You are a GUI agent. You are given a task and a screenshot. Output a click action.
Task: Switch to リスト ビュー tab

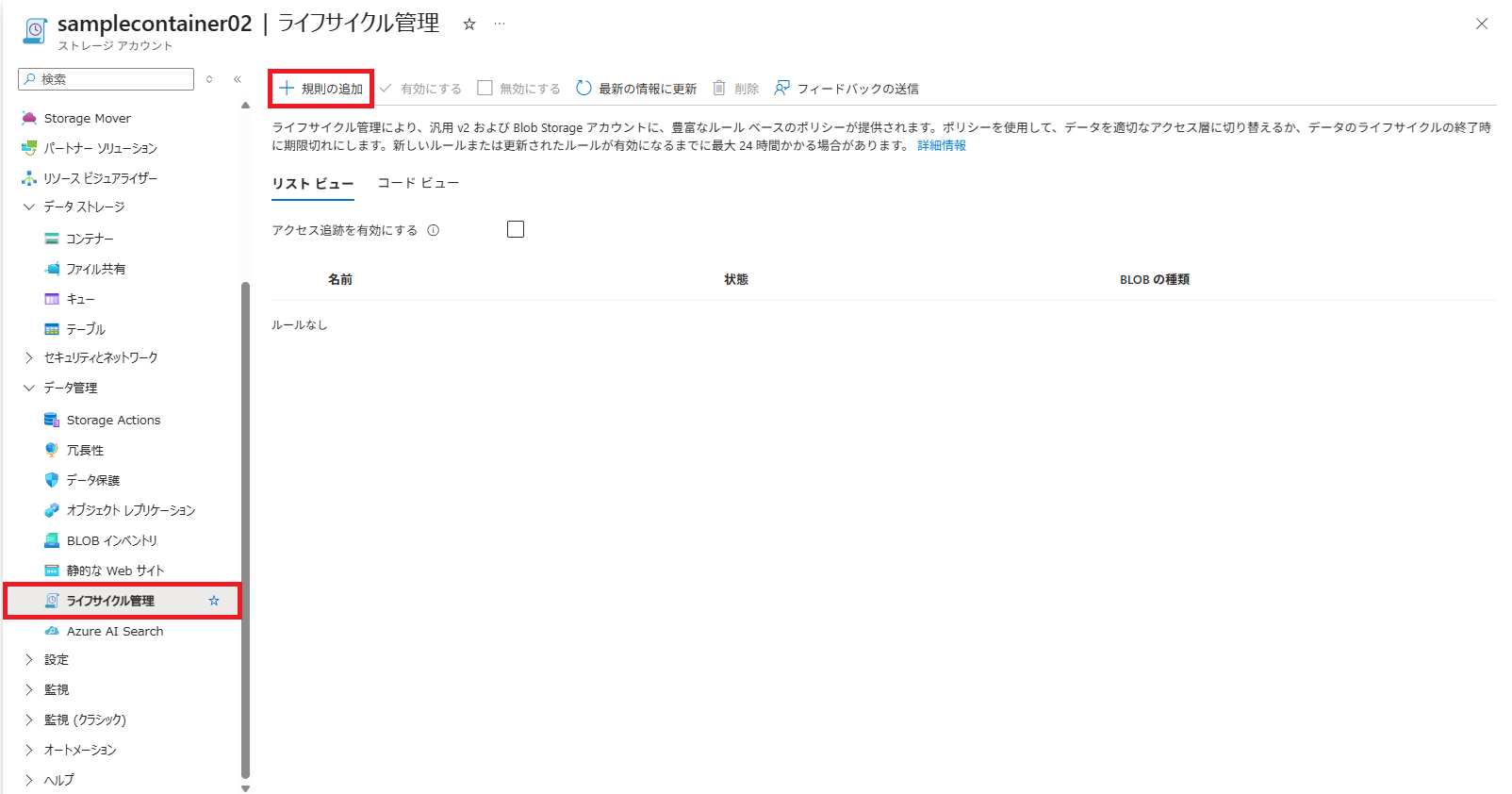point(313,184)
